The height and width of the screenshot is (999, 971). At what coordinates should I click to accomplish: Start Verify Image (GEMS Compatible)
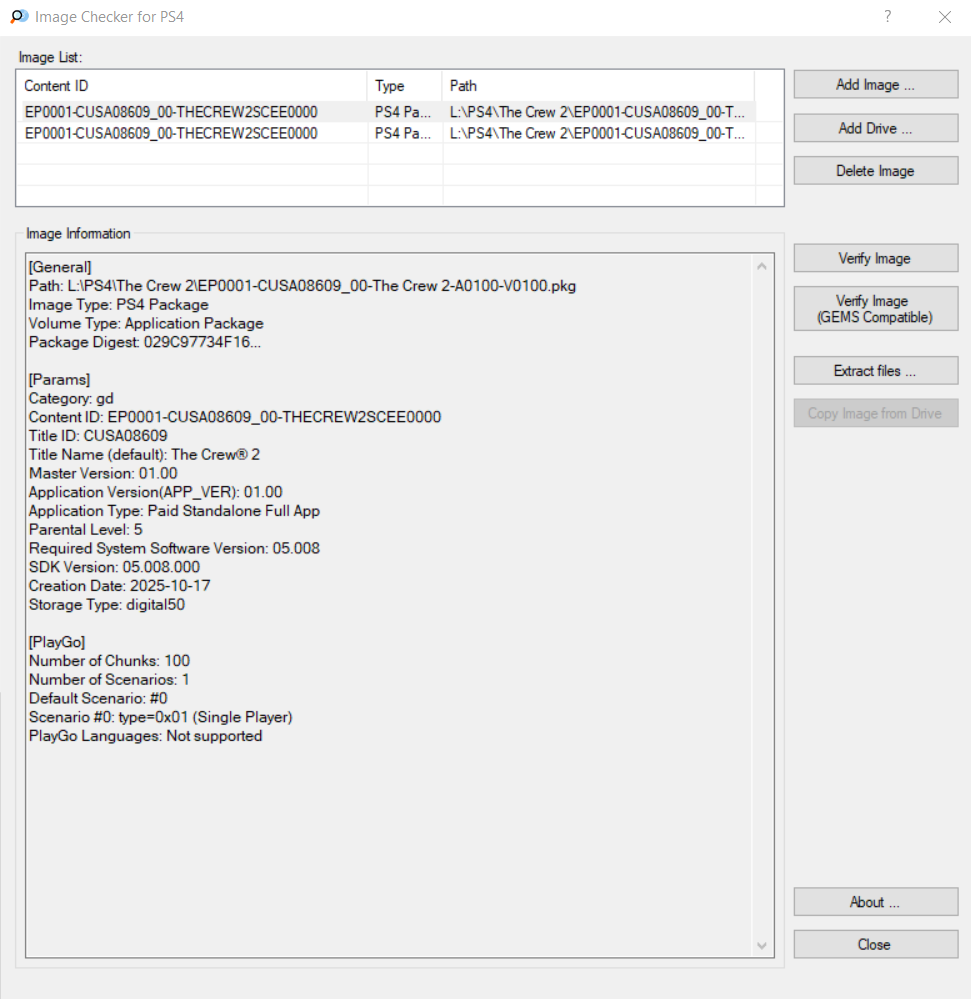pos(875,309)
